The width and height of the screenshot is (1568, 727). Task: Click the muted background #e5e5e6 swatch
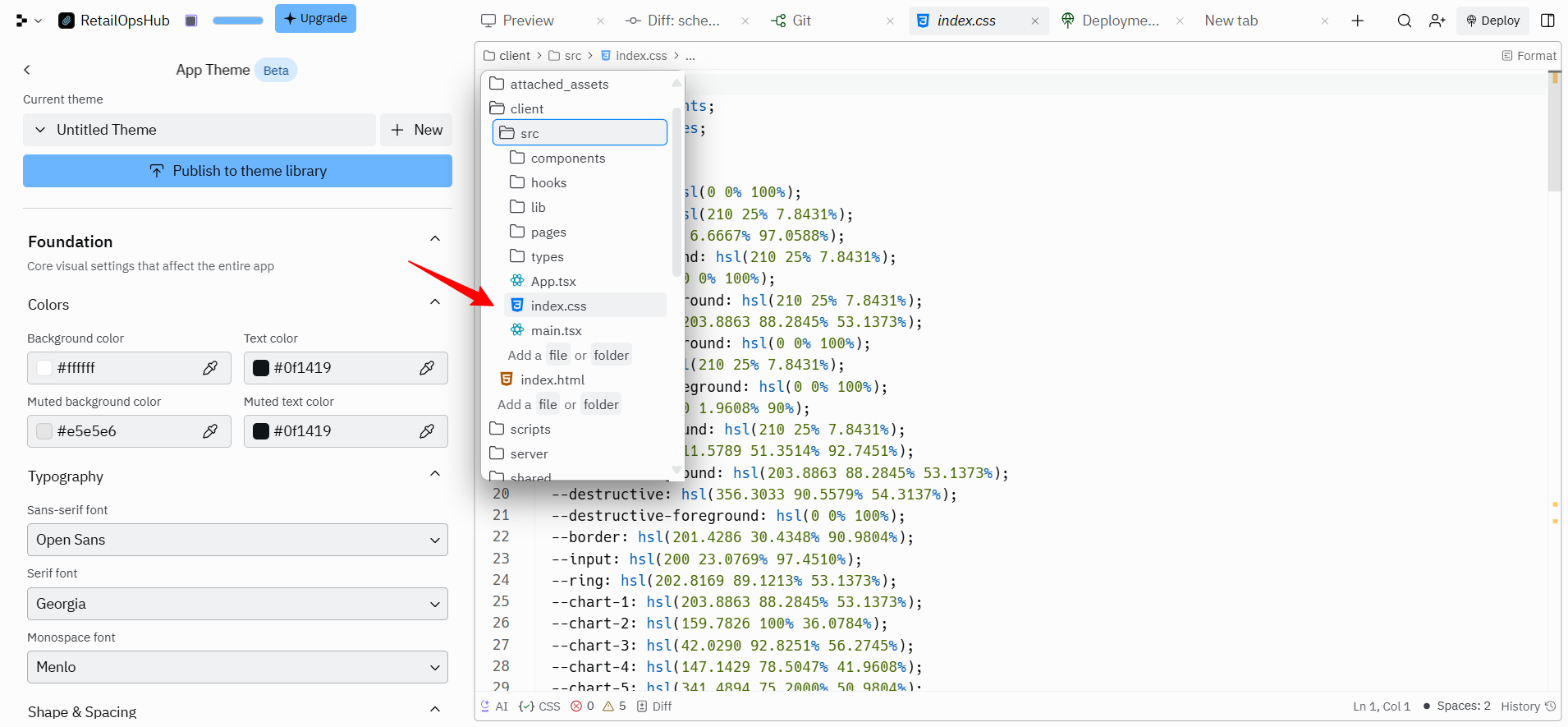(x=44, y=431)
